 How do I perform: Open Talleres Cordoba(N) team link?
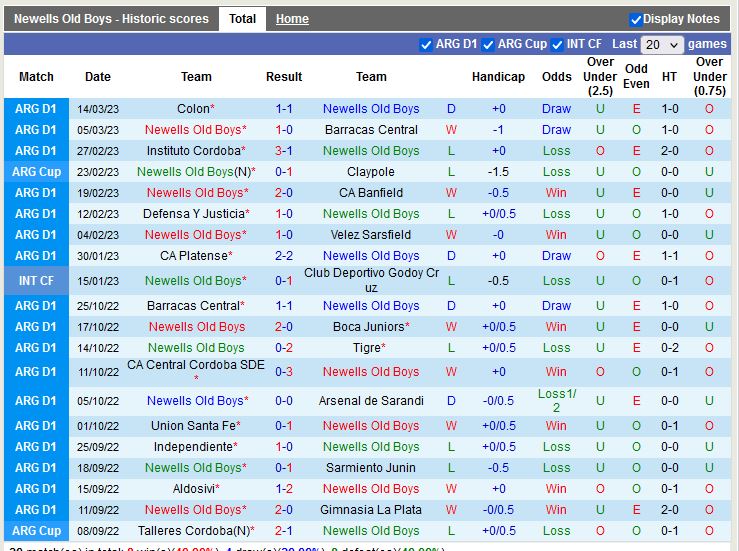[x=196, y=531]
